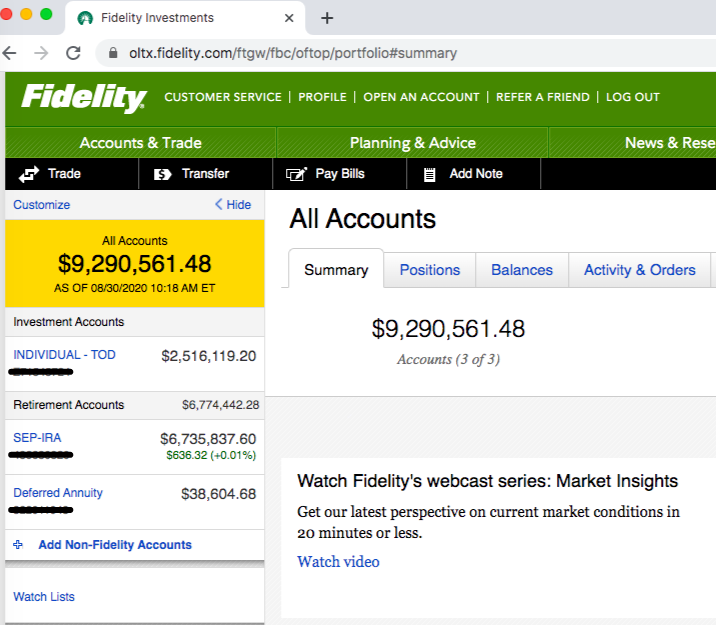This screenshot has width=716, height=625.
Task: Log out of Fidelity
Action: tap(632, 97)
